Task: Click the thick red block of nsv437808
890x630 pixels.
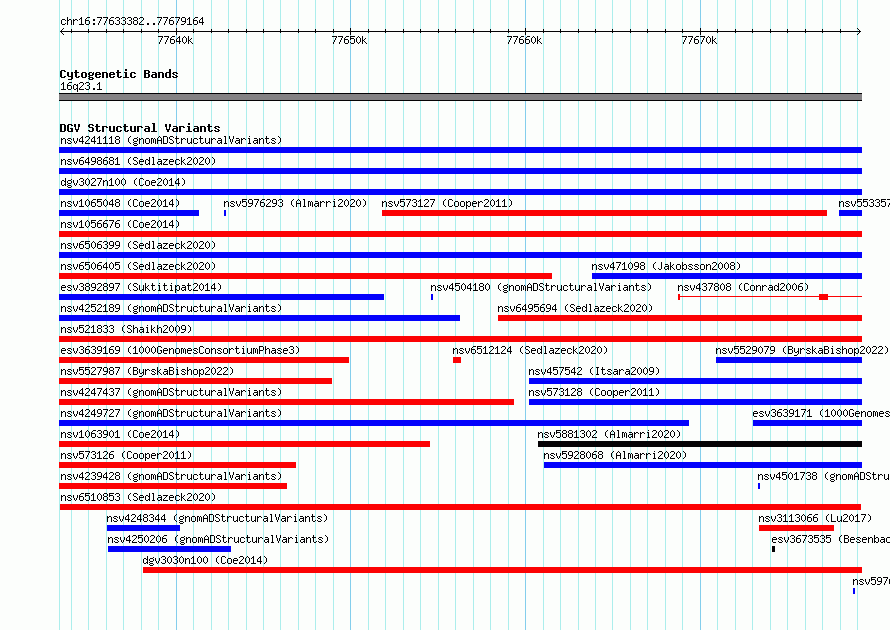Action: [x=824, y=297]
